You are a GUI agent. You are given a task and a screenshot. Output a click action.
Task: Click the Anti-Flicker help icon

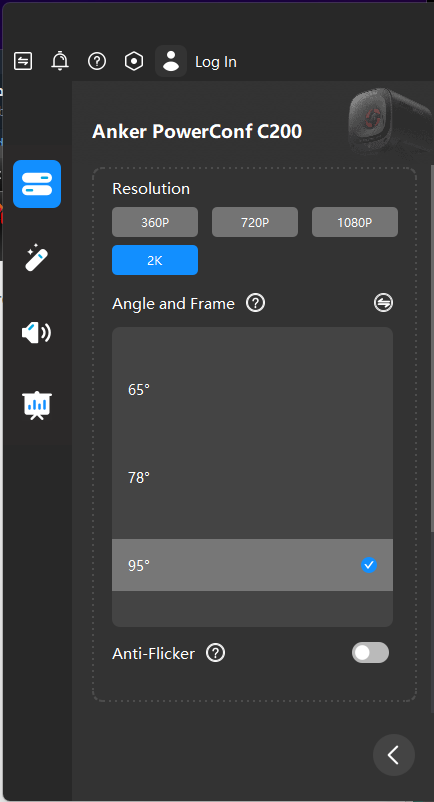pyautogui.click(x=216, y=653)
